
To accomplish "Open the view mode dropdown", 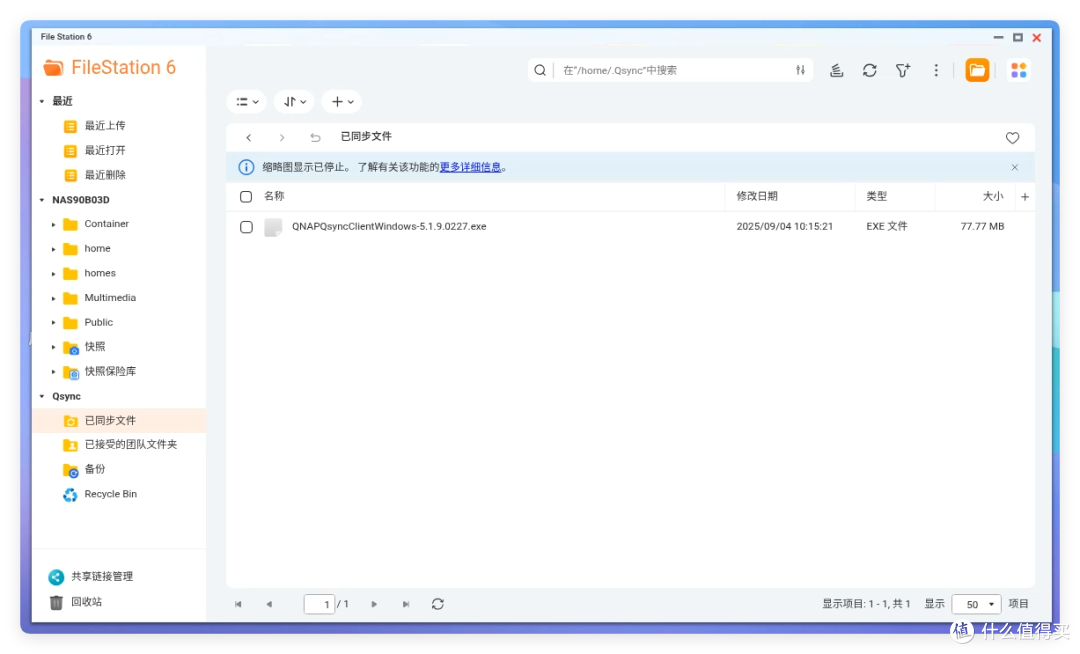I will [x=247, y=102].
